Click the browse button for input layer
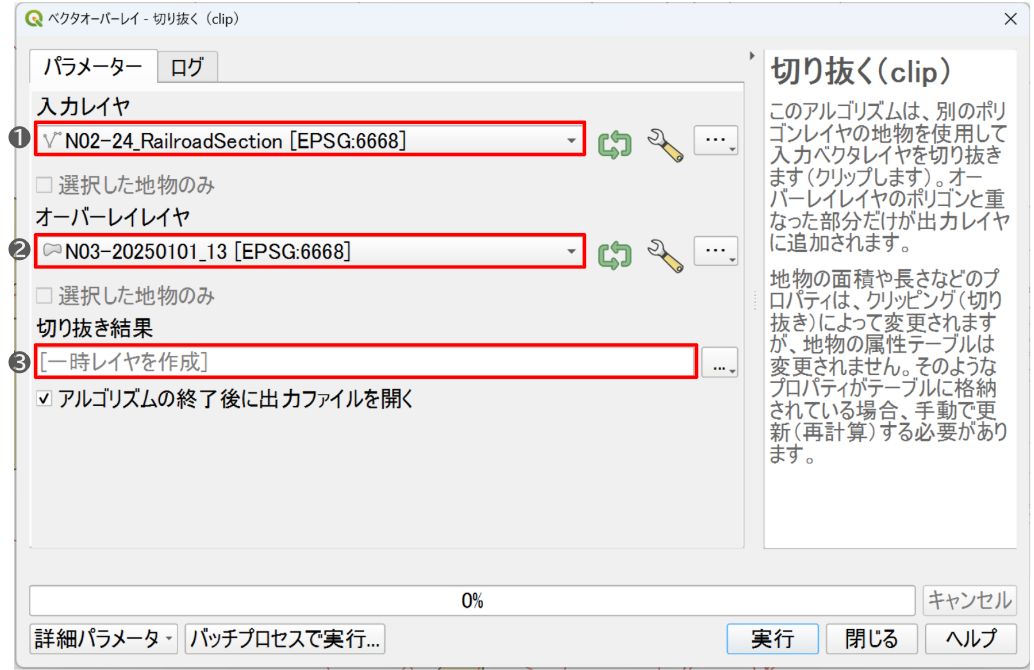Screen dimensions: 1034x670 click(x=715, y=140)
